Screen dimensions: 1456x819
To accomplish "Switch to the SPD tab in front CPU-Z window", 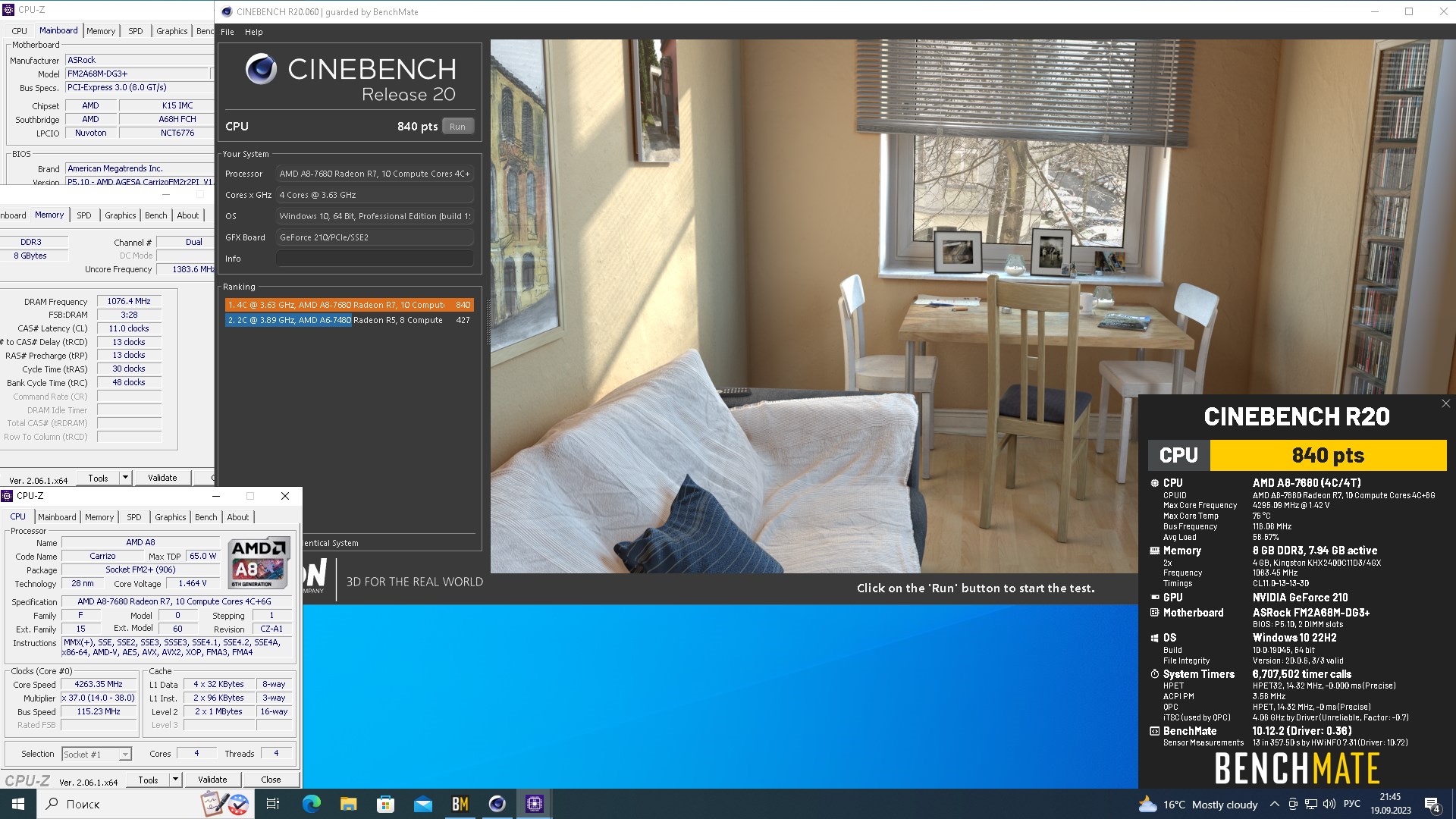I will [x=134, y=517].
